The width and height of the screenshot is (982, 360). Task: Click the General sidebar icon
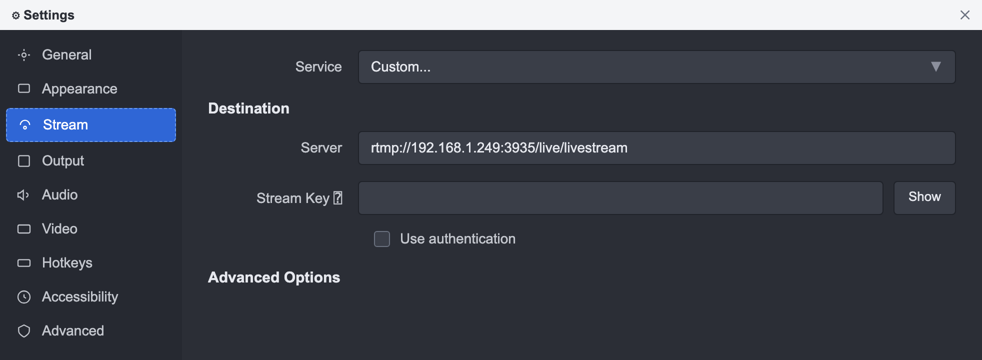[x=24, y=55]
